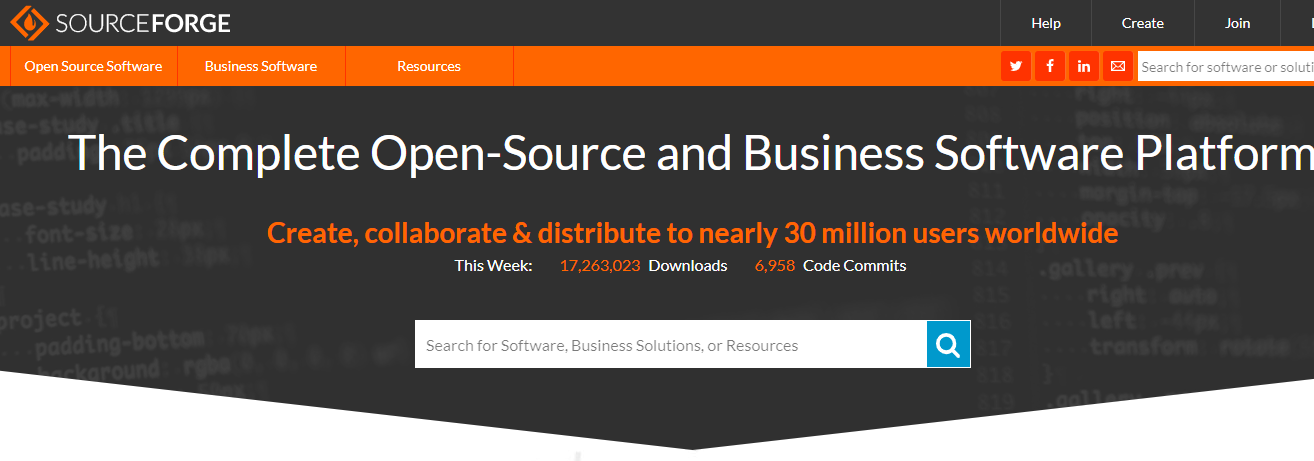Click the email envelope newsletter icon
Image resolution: width=1314 pixels, height=461 pixels.
1118,66
